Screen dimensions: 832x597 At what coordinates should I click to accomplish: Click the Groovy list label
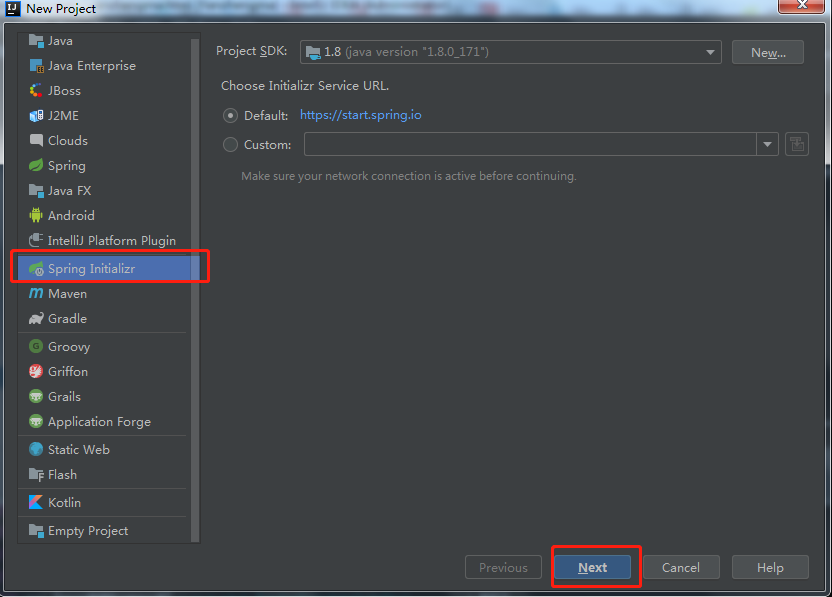(x=69, y=347)
